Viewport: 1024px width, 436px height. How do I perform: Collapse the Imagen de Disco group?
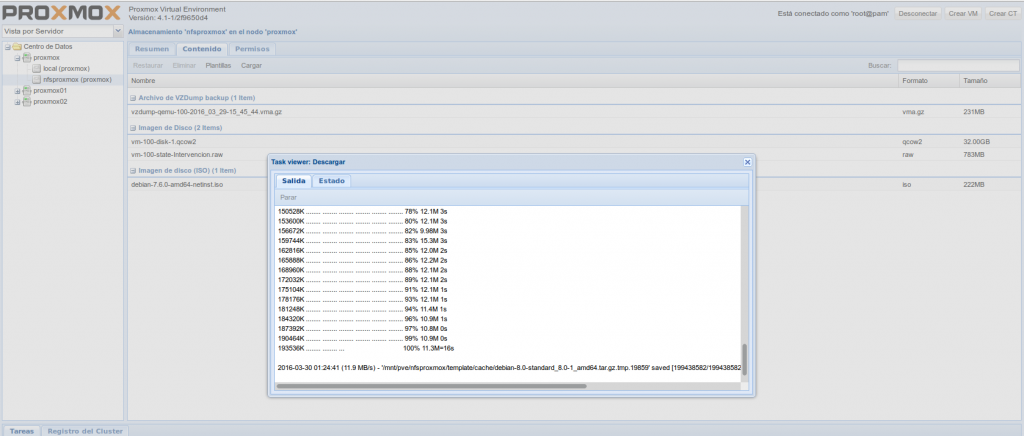[133, 128]
